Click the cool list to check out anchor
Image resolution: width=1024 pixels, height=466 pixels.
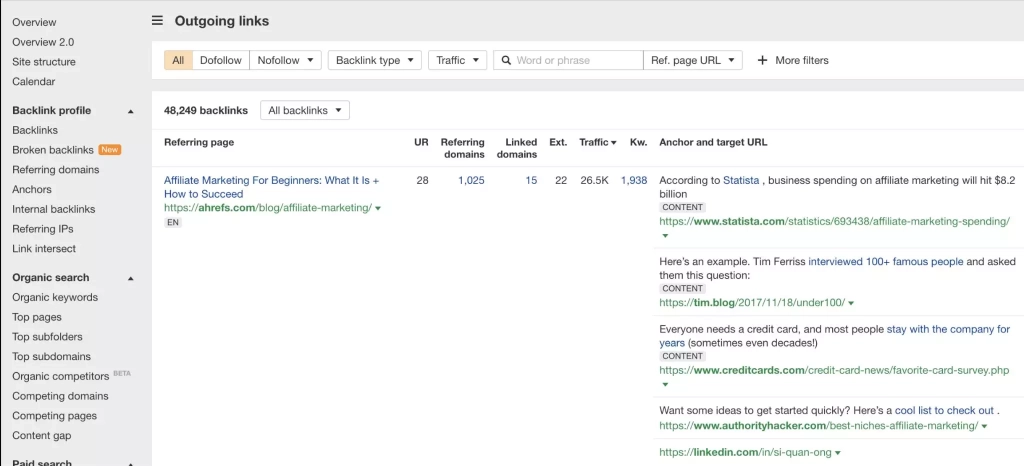click(x=944, y=411)
